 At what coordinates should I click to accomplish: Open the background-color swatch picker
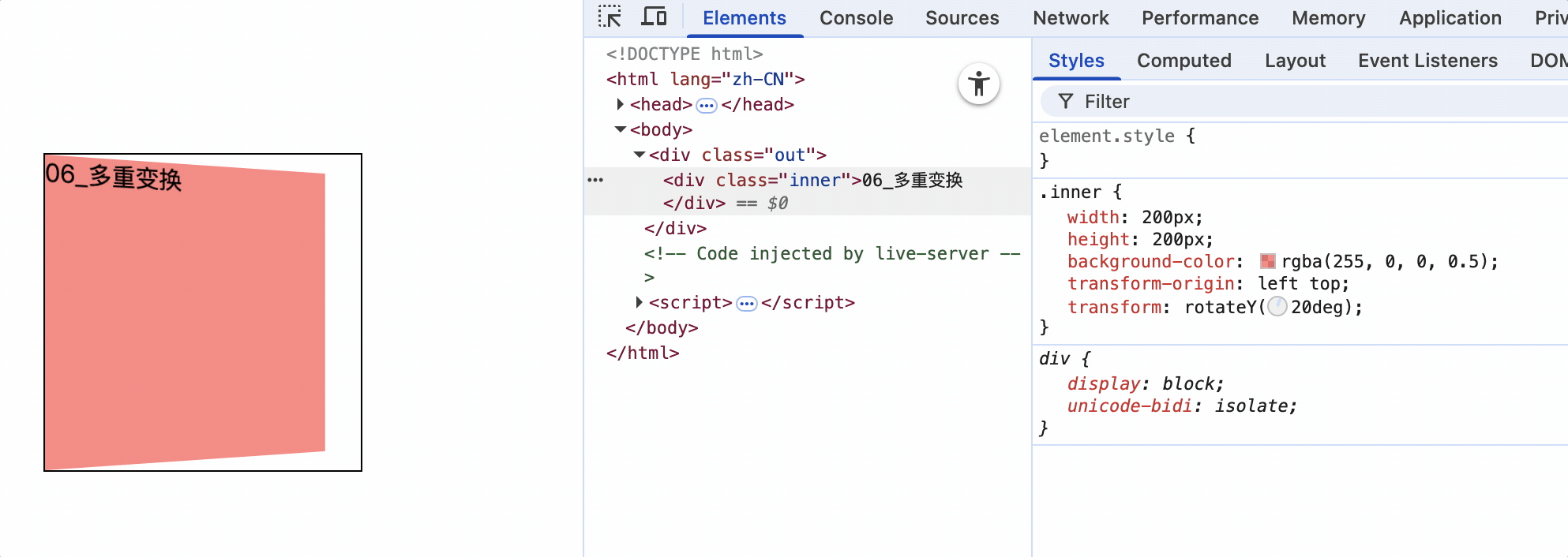click(x=1268, y=262)
